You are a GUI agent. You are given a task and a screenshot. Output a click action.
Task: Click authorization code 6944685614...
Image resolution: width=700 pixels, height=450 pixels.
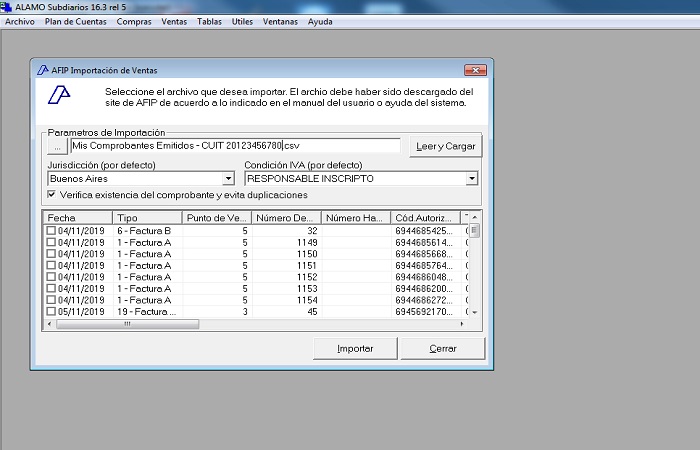pos(424,242)
